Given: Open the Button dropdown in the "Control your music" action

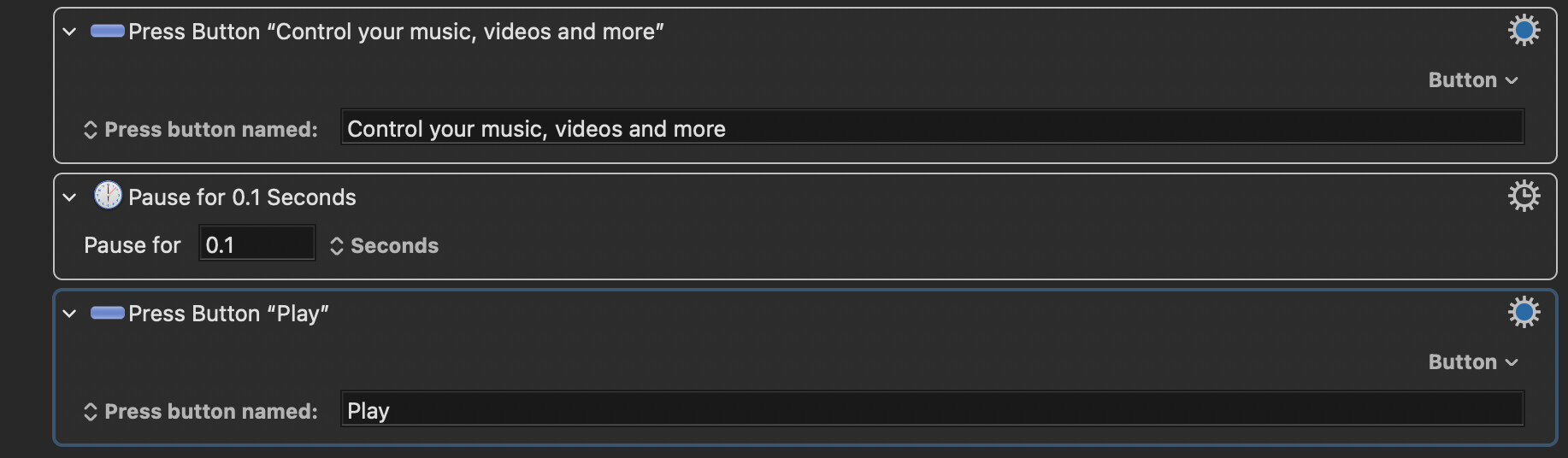Looking at the screenshot, I should coord(1473,80).
